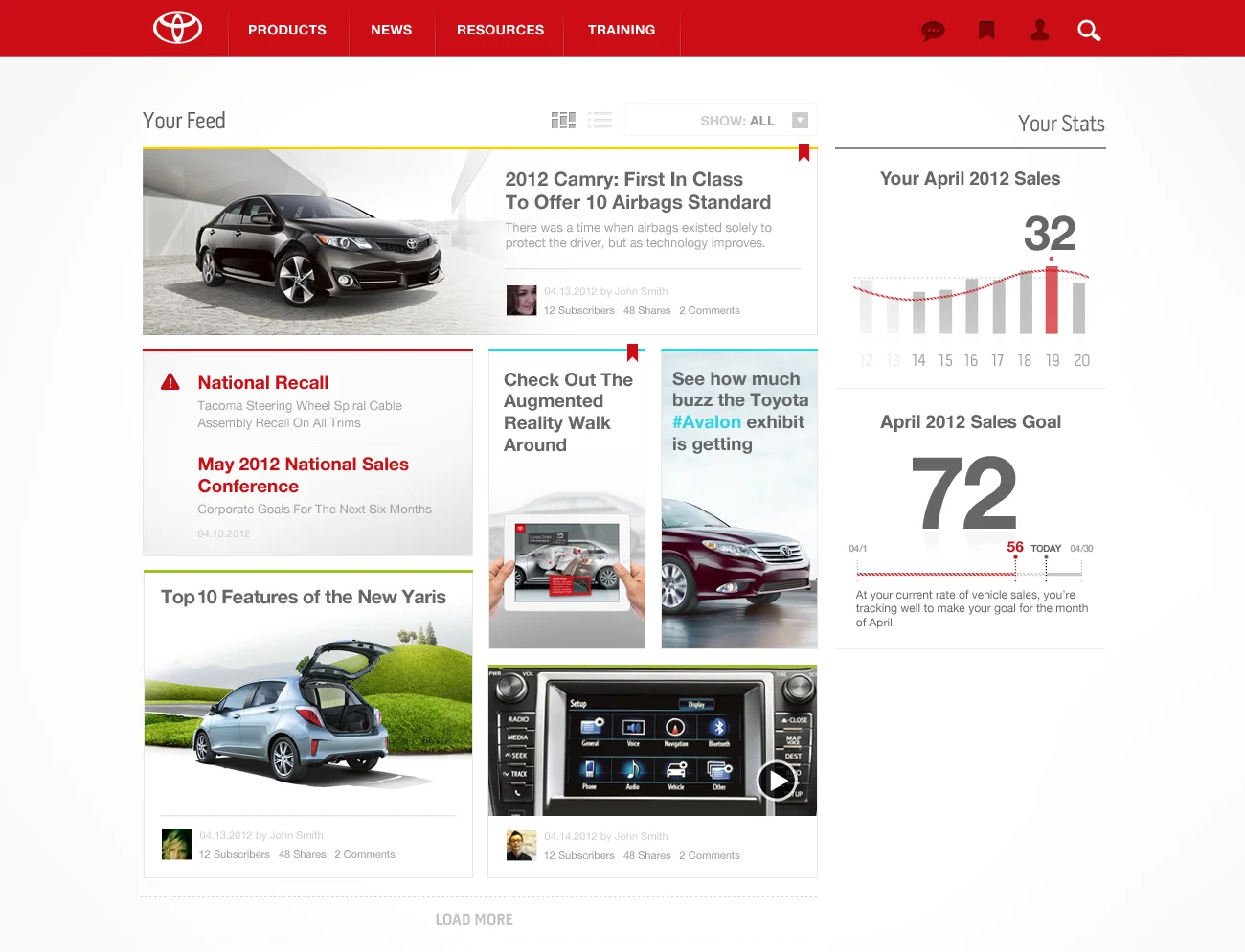Select day 20 label in sales chart

coord(1082,360)
